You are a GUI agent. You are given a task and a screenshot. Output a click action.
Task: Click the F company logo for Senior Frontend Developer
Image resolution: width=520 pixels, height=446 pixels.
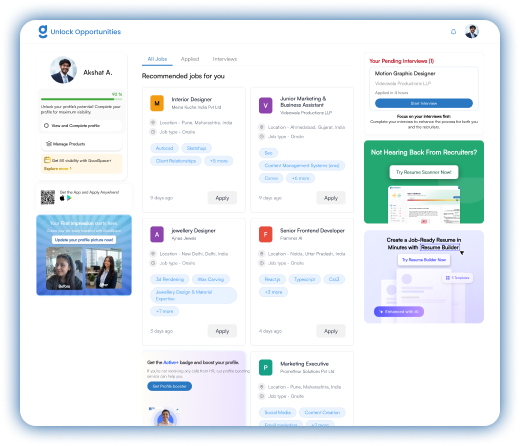(266, 234)
